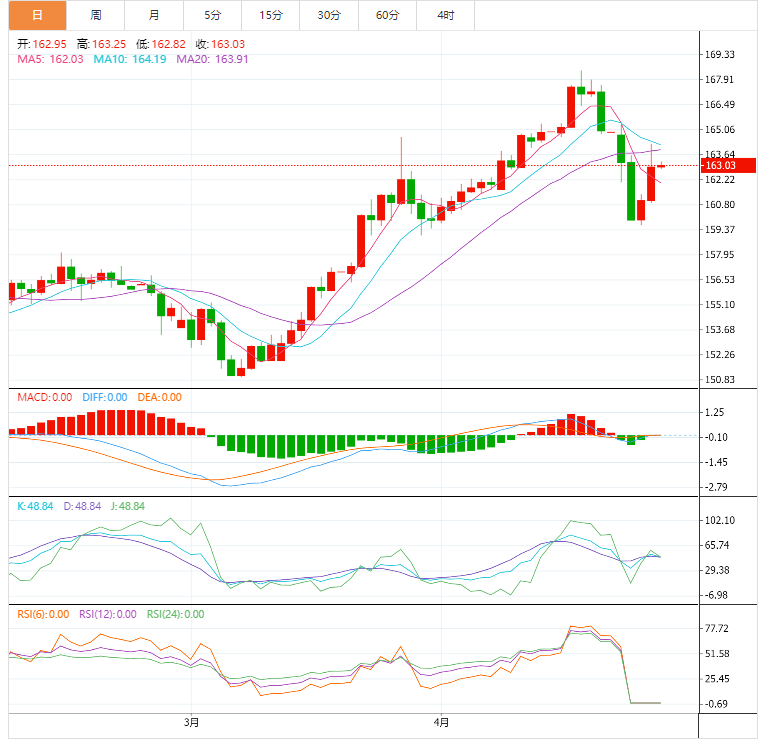Image resolution: width=764 pixels, height=752 pixels.
Task: Click the 开: 162.95 open price
Action: click(x=42, y=44)
